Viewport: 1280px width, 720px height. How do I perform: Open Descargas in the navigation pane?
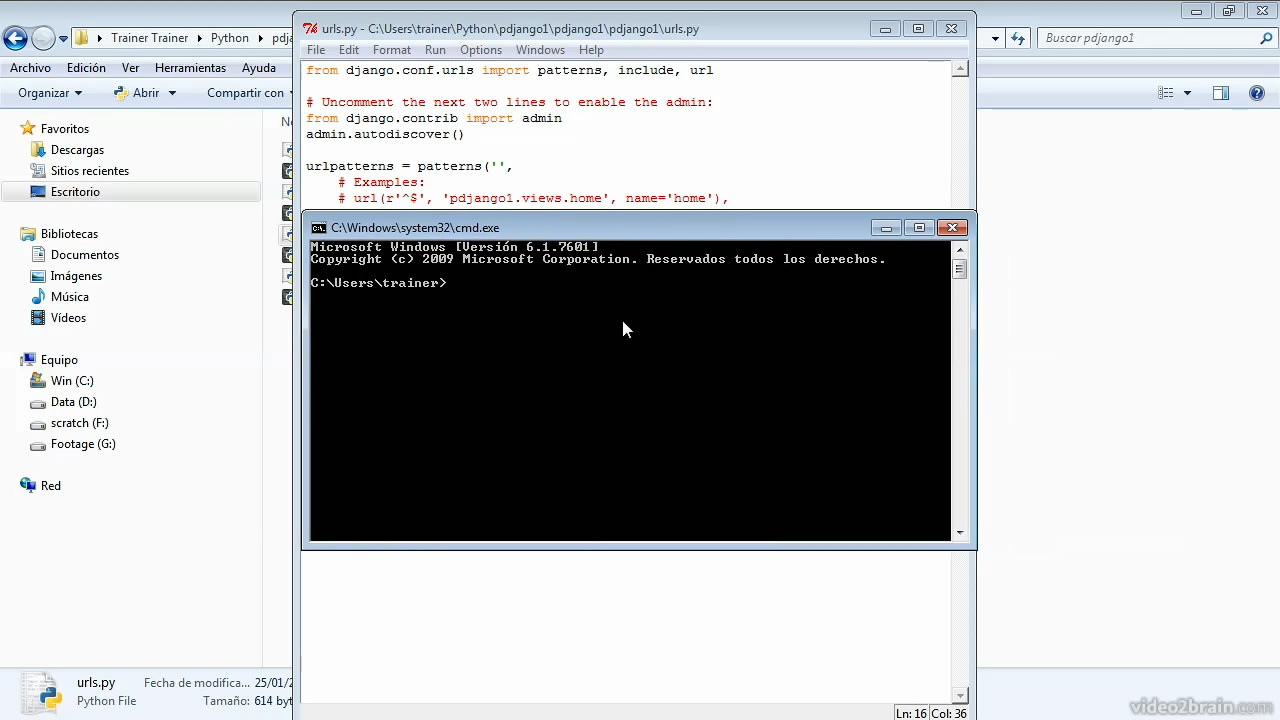[77, 150]
